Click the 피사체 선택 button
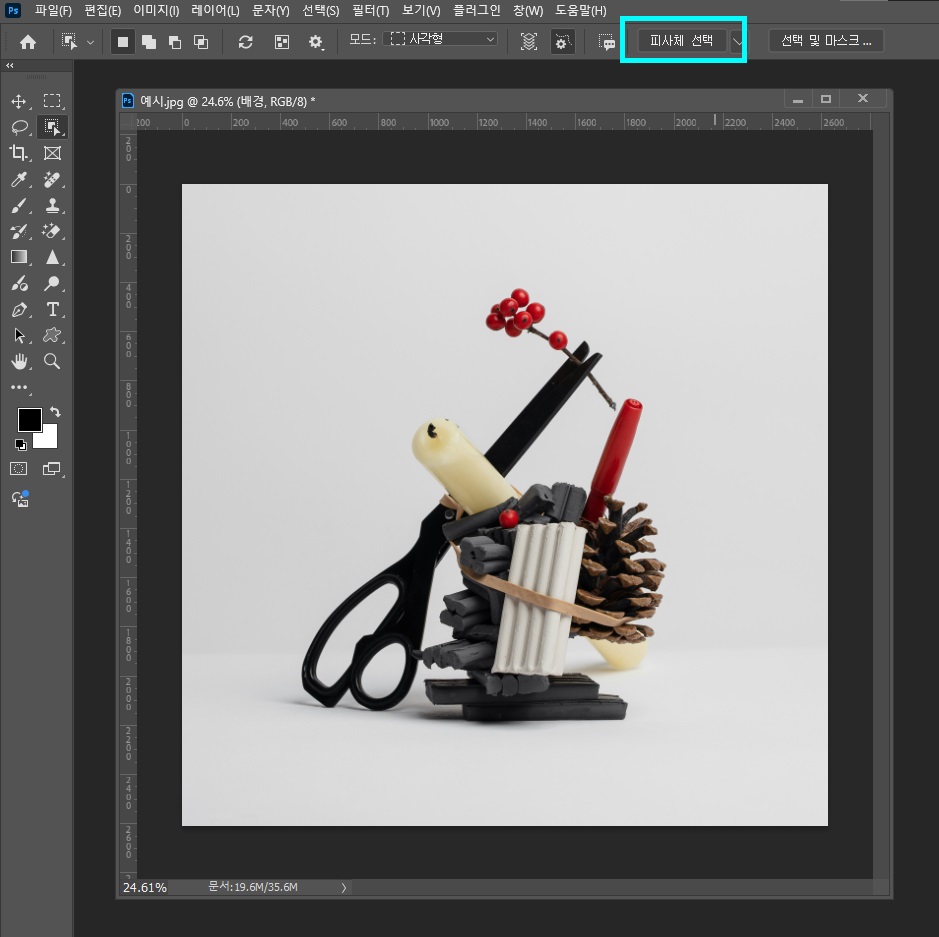939x937 pixels. (681, 41)
